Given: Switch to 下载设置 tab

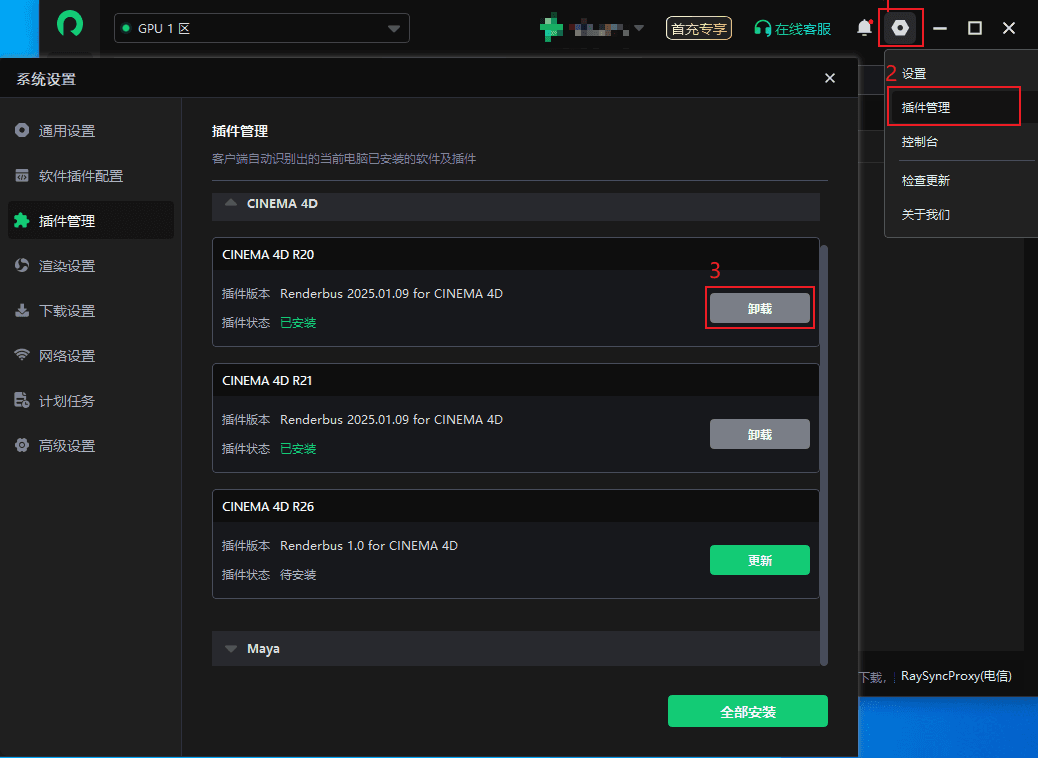Looking at the screenshot, I should (91, 310).
